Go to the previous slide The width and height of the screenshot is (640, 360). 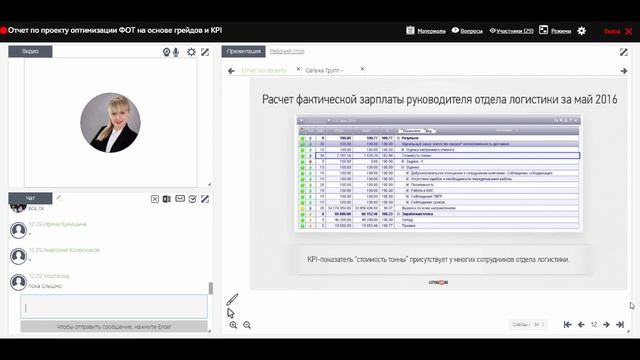click(x=581, y=324)
